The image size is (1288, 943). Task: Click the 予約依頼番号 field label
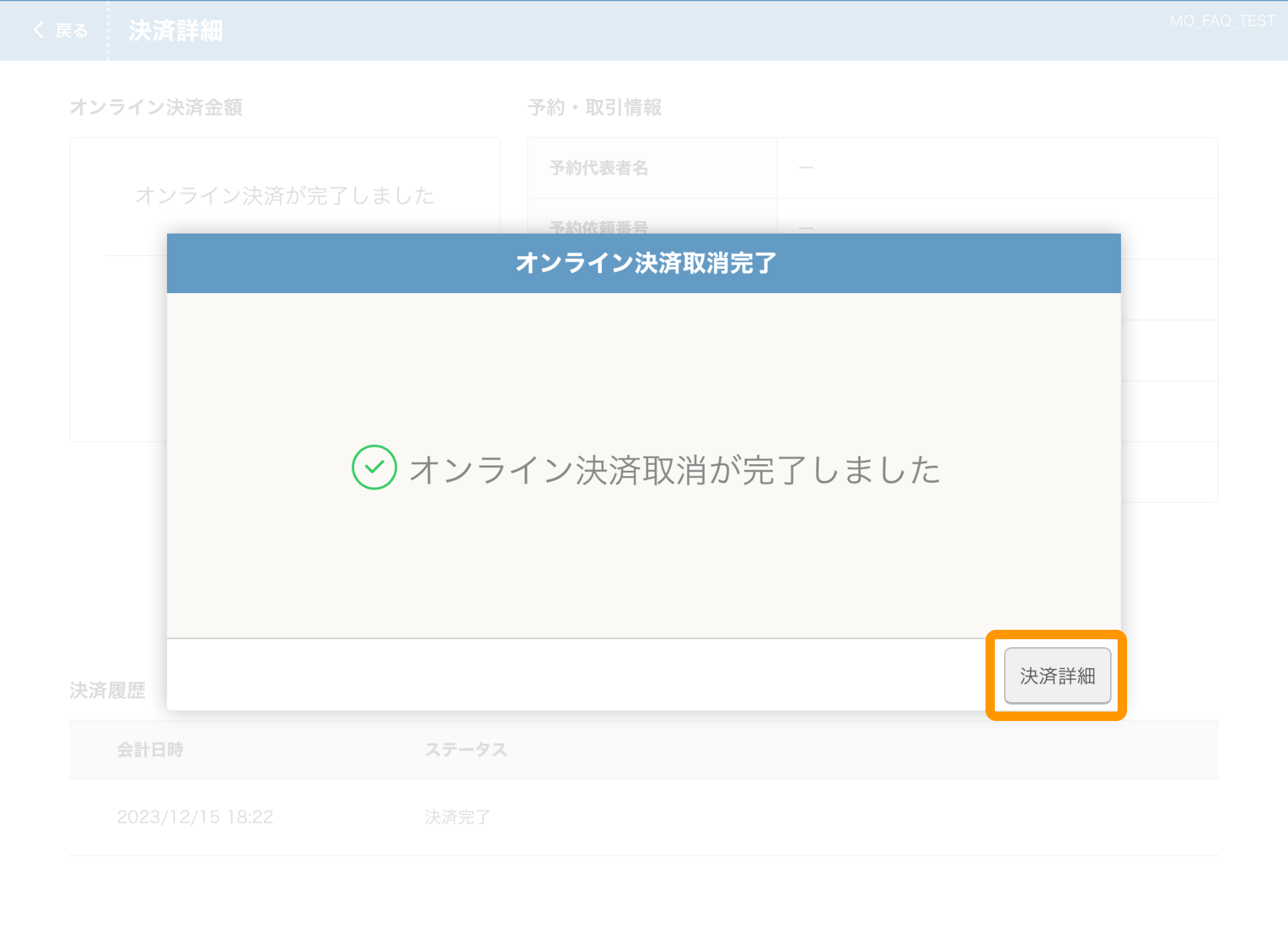coord(598,227)
